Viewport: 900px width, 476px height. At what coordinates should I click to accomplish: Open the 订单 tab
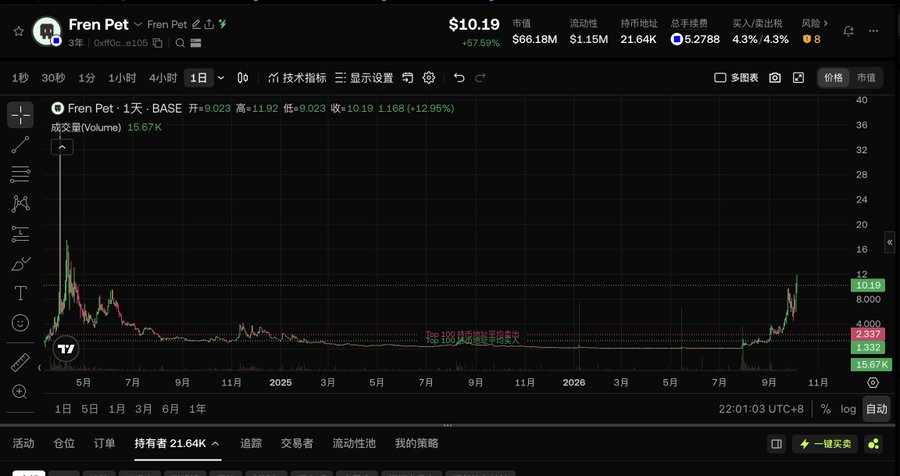tap(104, 443)
